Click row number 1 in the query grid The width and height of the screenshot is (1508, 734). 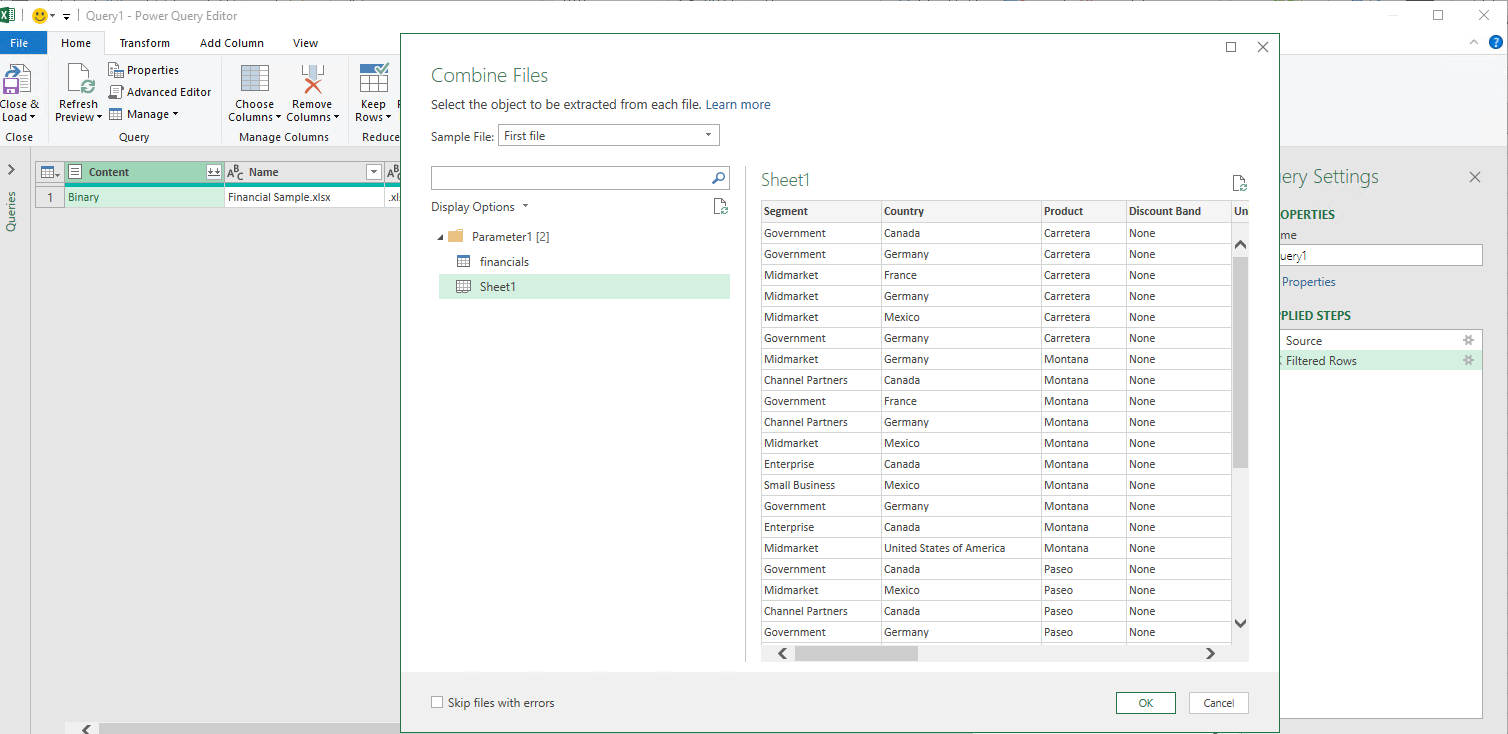point(50,198)
